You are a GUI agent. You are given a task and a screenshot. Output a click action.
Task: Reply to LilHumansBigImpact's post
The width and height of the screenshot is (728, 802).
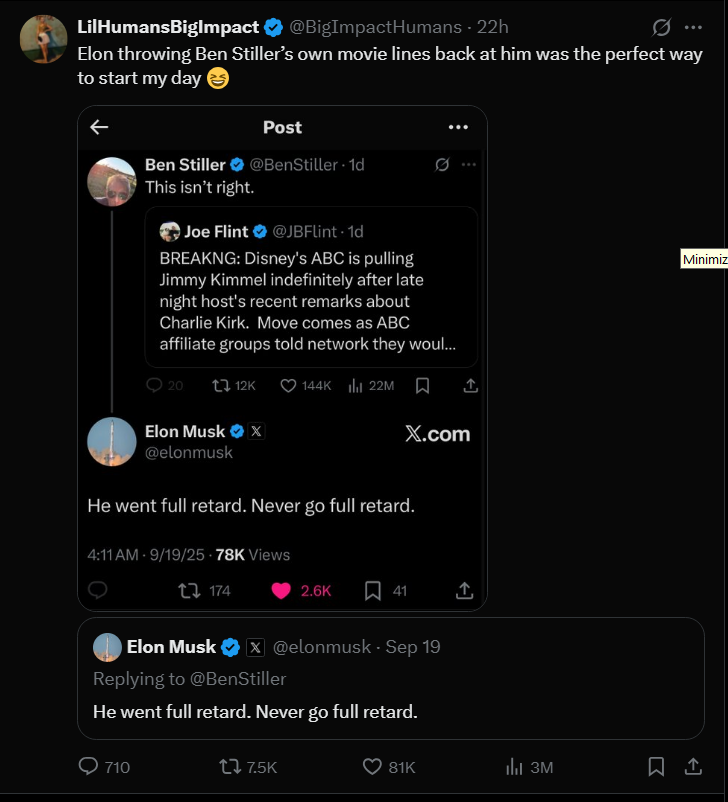(90, 767)
